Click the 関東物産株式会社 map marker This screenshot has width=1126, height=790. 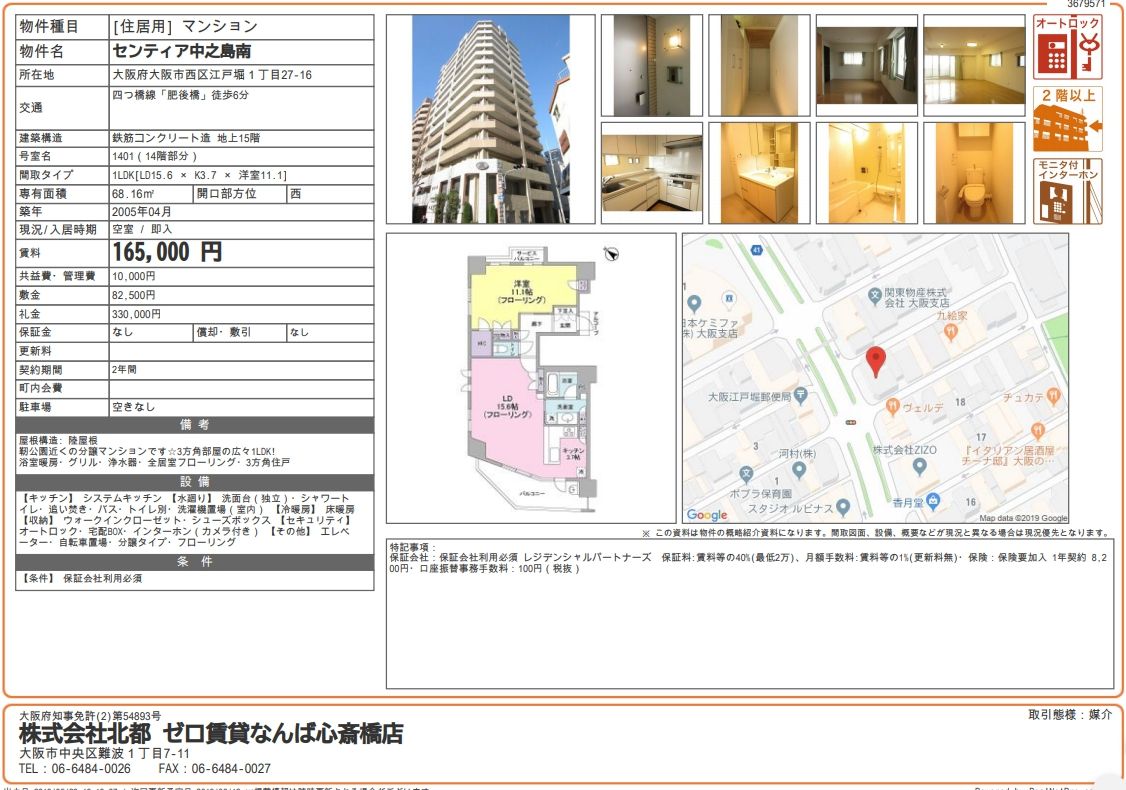(x=875, y=294)
